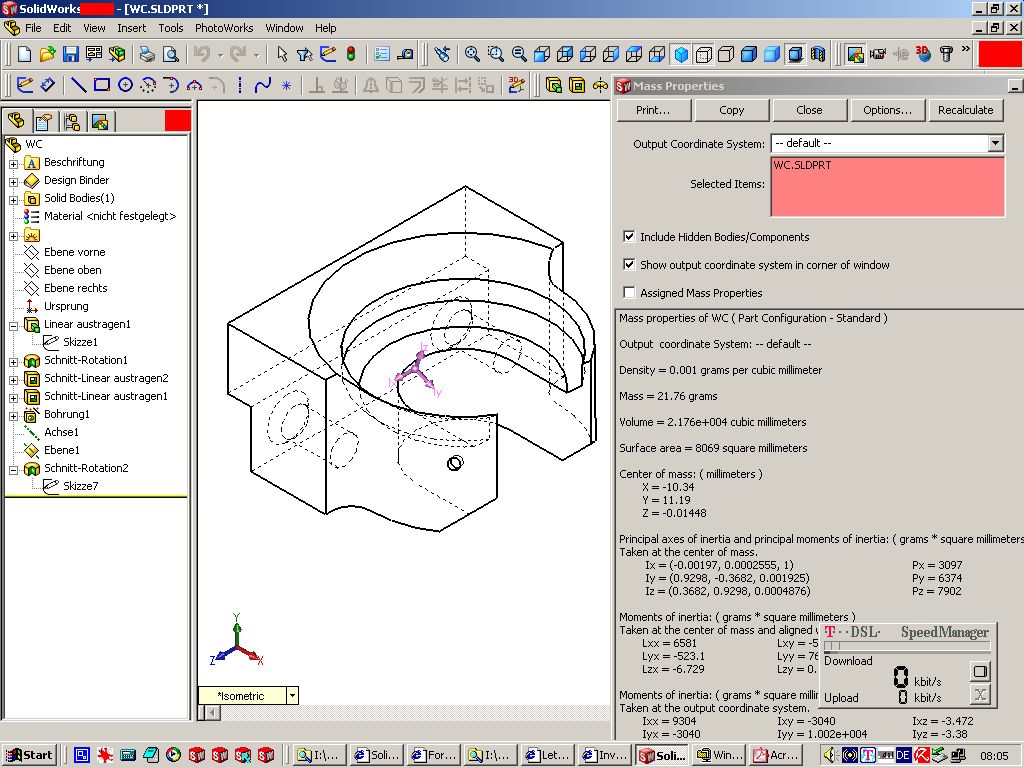Image resolution: width=1024 pixels, height=768 pixels.
Task: Enable Assigned Mass Properties checkbox
Action: tap(629, 293)
